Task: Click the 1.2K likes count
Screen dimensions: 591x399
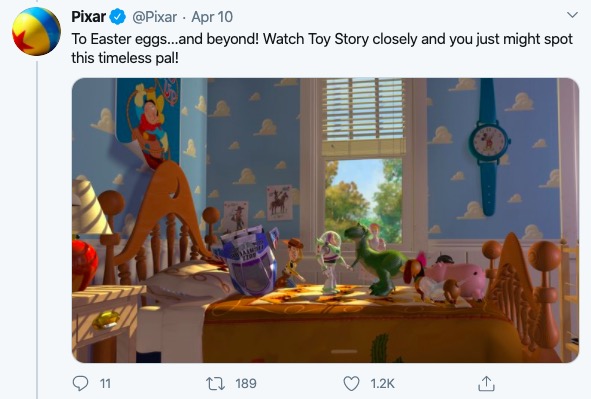Action: tap(382, 384)
